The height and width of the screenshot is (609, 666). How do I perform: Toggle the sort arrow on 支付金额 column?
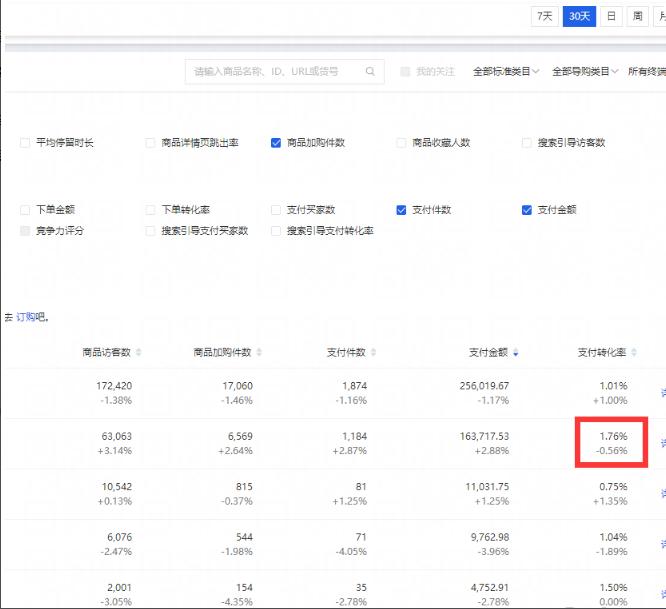pyautogui.click(x=515, y=352)
